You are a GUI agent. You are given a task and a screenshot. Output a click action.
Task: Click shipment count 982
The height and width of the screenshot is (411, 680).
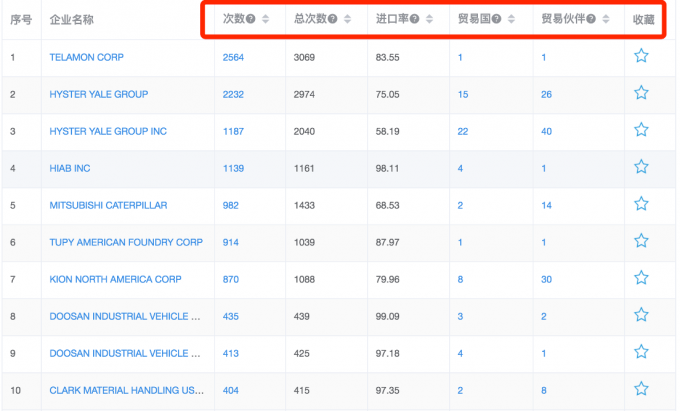231,205
